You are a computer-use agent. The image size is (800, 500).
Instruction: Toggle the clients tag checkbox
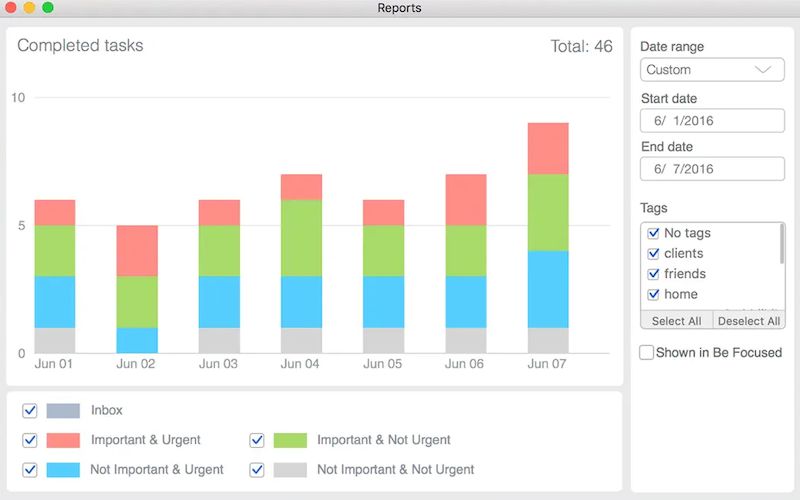(654, 254)
